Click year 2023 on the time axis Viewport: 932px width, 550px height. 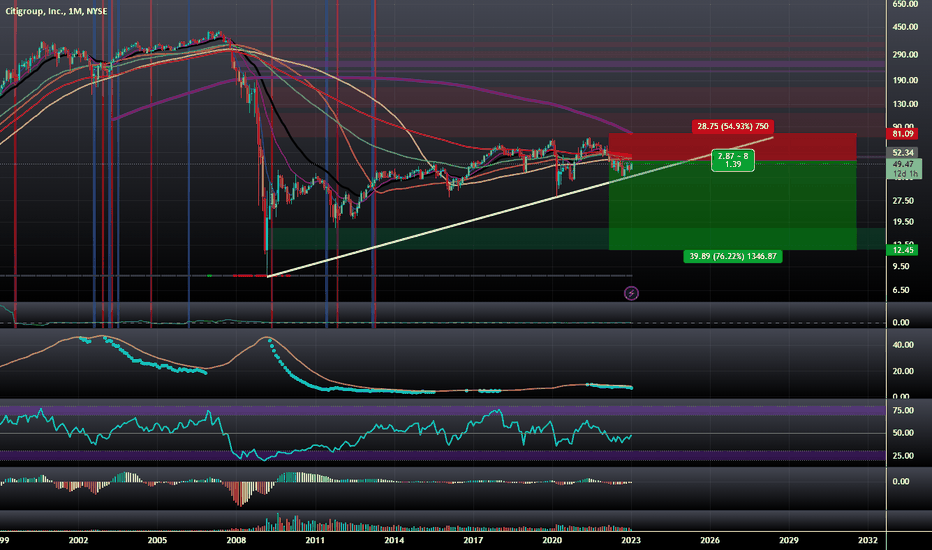click(x=631, y=540)
